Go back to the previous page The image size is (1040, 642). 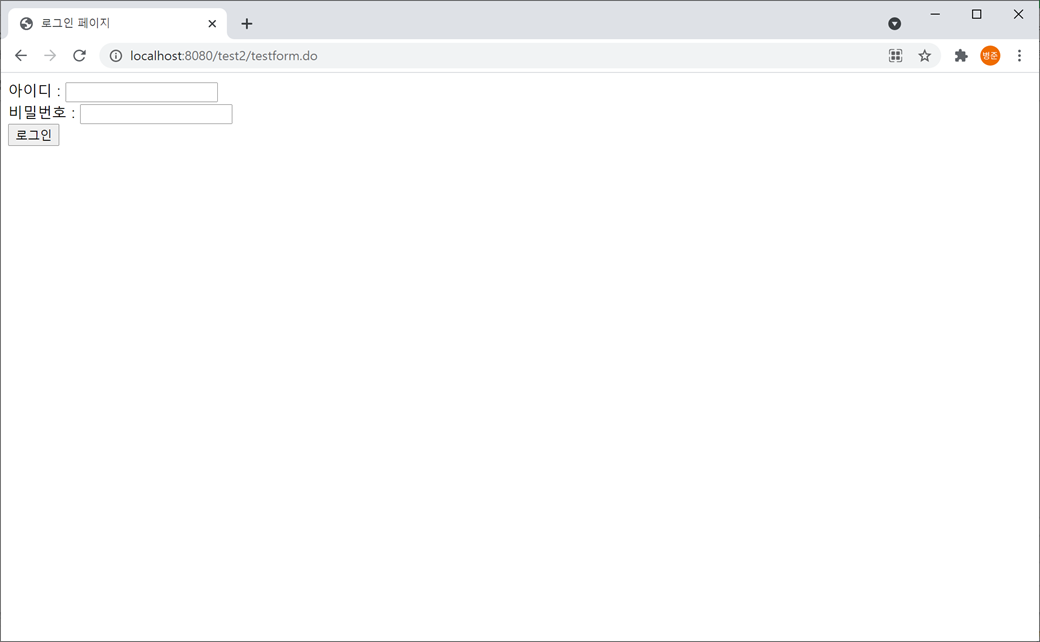21,56
